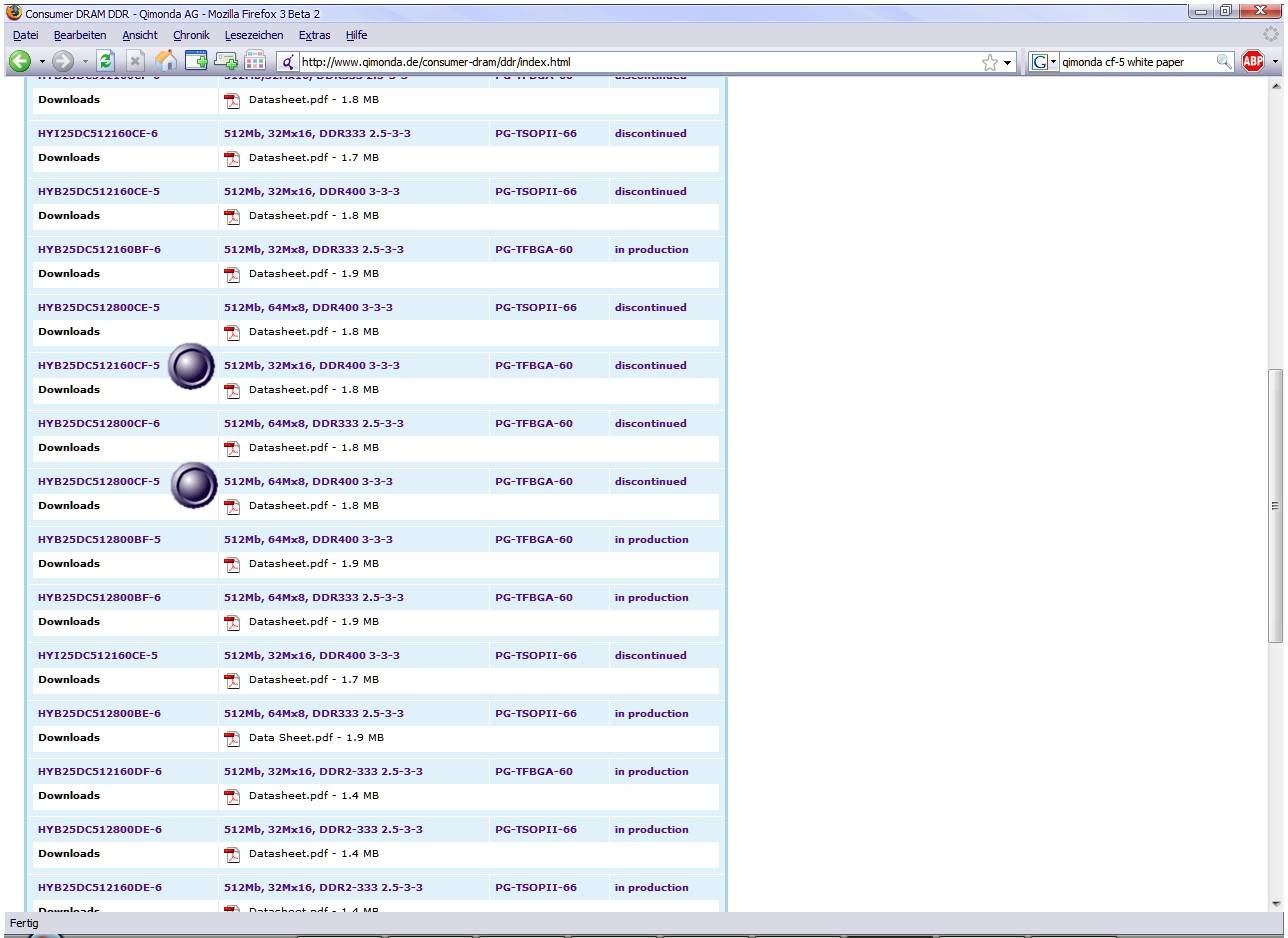Expand the address bar URL history dropdown

pyautogui.click(x=1007, y=62)
